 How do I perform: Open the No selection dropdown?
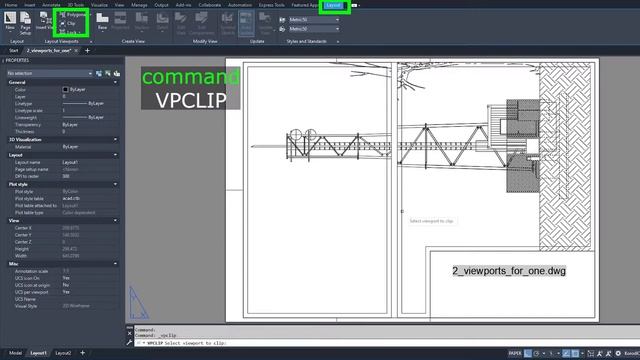(49, 73)
